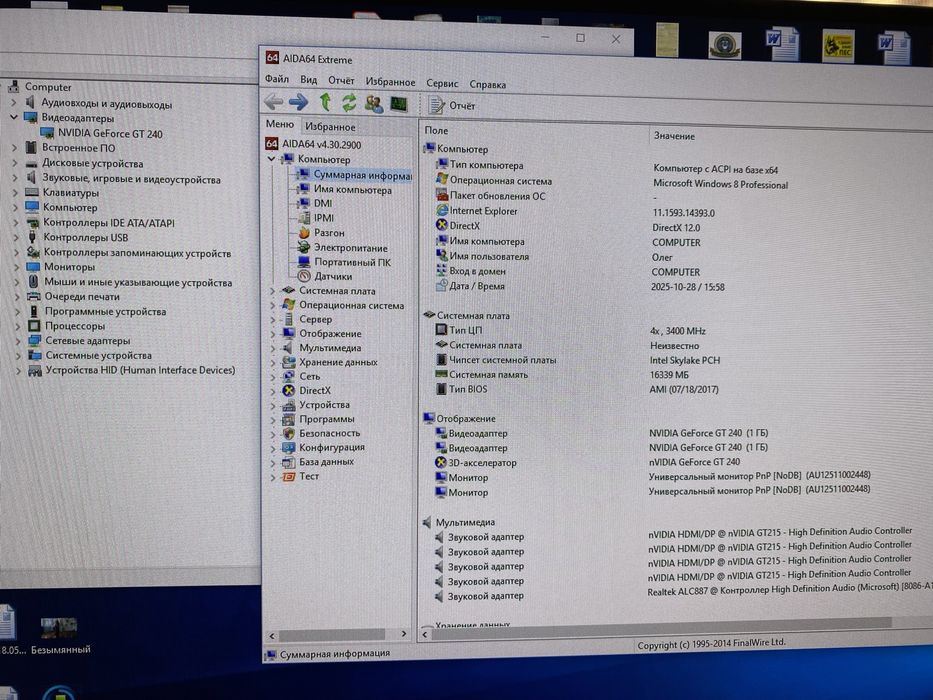Switch to the Меню tab

pyautogui.click(x=280, y=124)
